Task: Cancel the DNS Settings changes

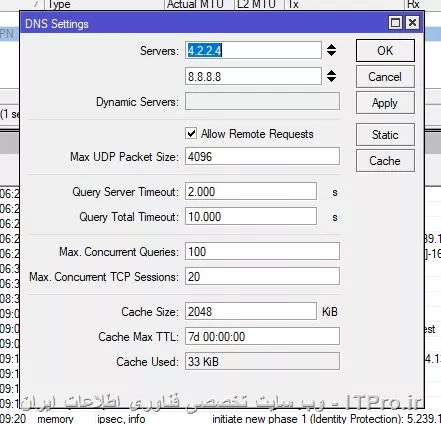Action: tap(385, 77)
